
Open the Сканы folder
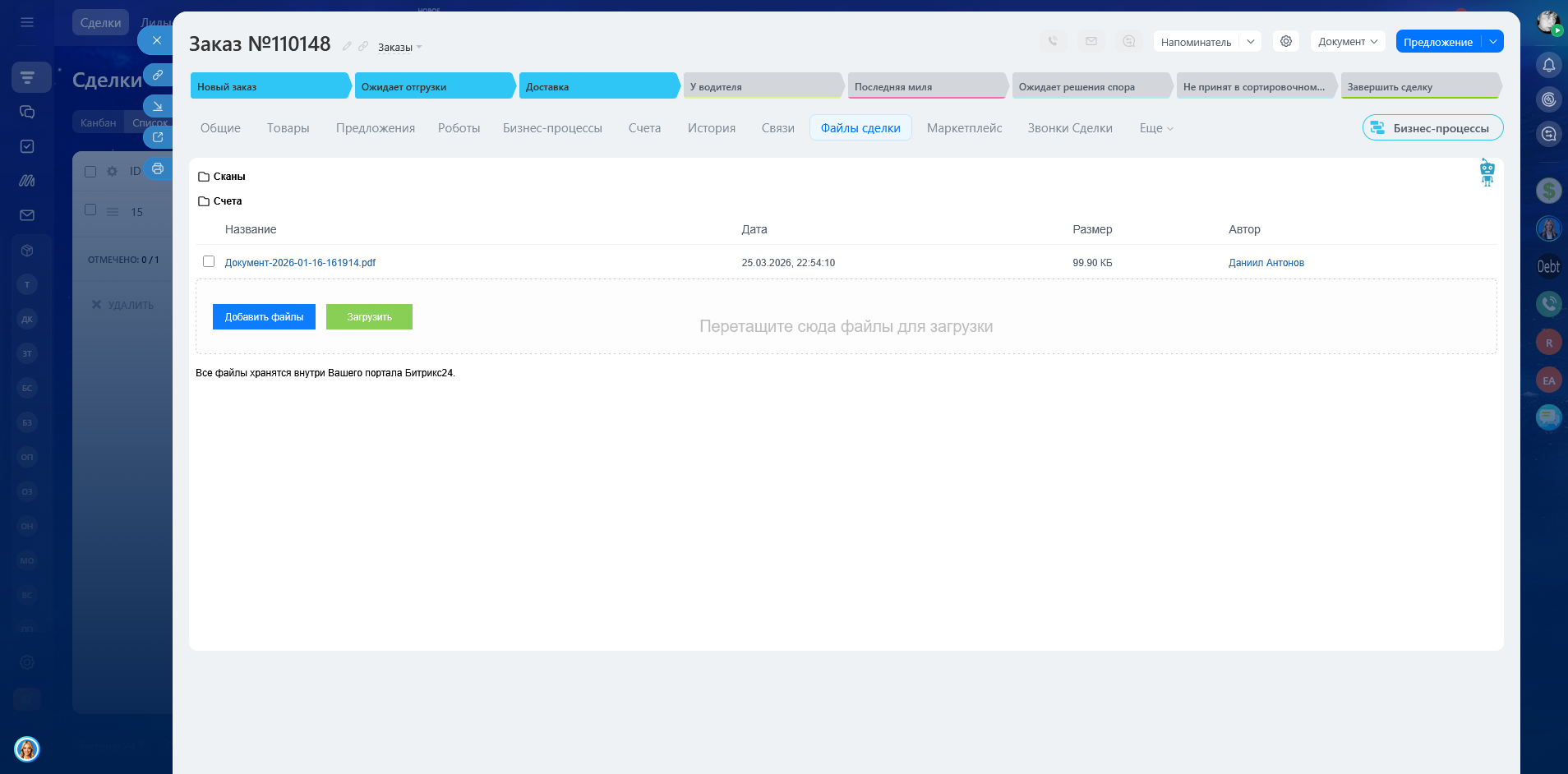click(228, 177)
